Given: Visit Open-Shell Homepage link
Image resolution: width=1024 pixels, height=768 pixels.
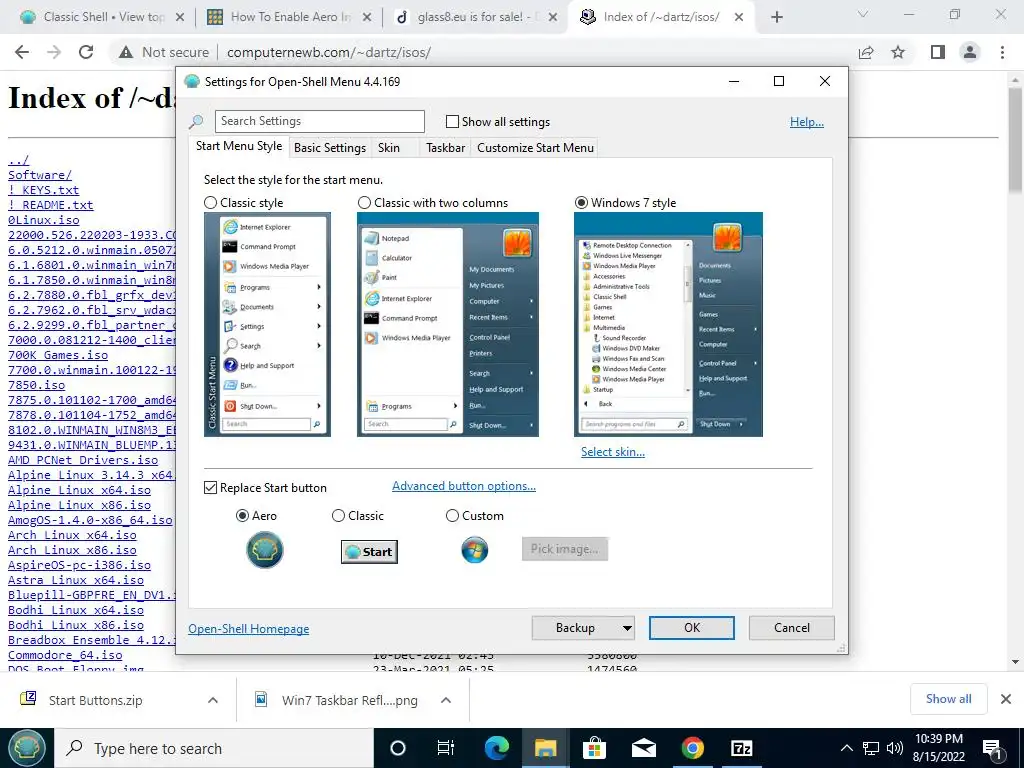Looking at the screenshot, I should [249, 629].
